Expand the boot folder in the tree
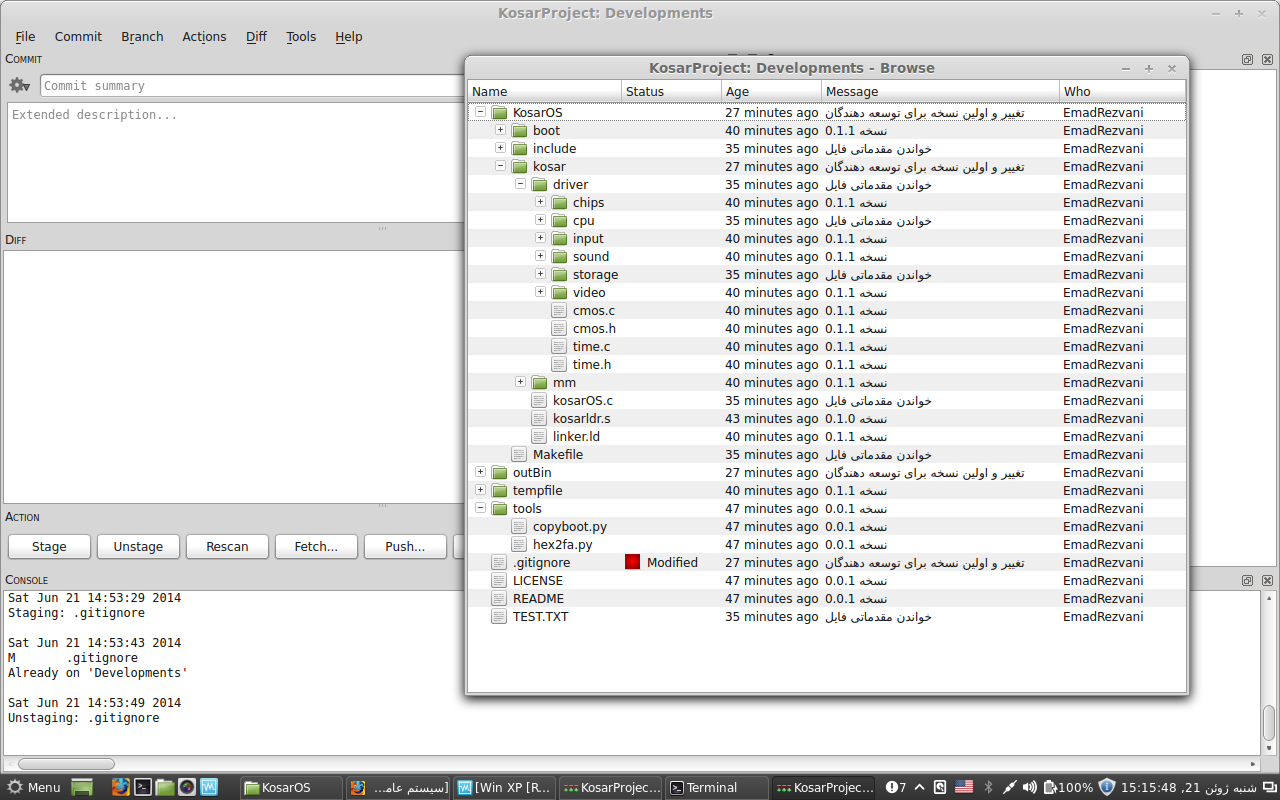This screenshot has height=800, width=1280. pos(500,130)
